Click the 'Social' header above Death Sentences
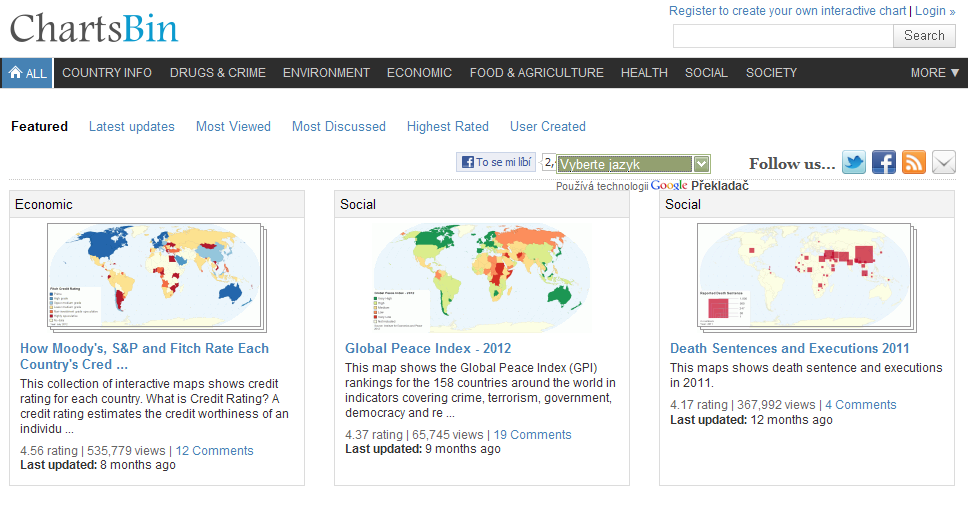This screenshot has width=968, height=505. coord(806,204)
